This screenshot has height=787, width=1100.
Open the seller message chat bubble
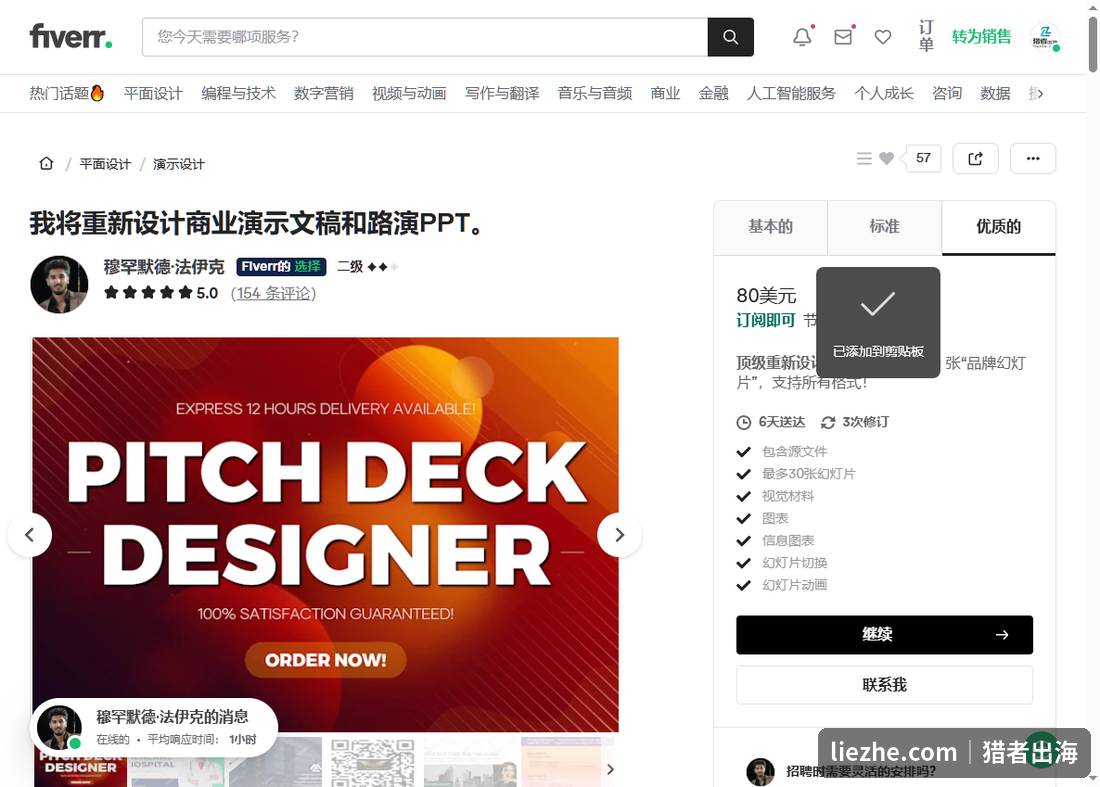tap(154, 727)
